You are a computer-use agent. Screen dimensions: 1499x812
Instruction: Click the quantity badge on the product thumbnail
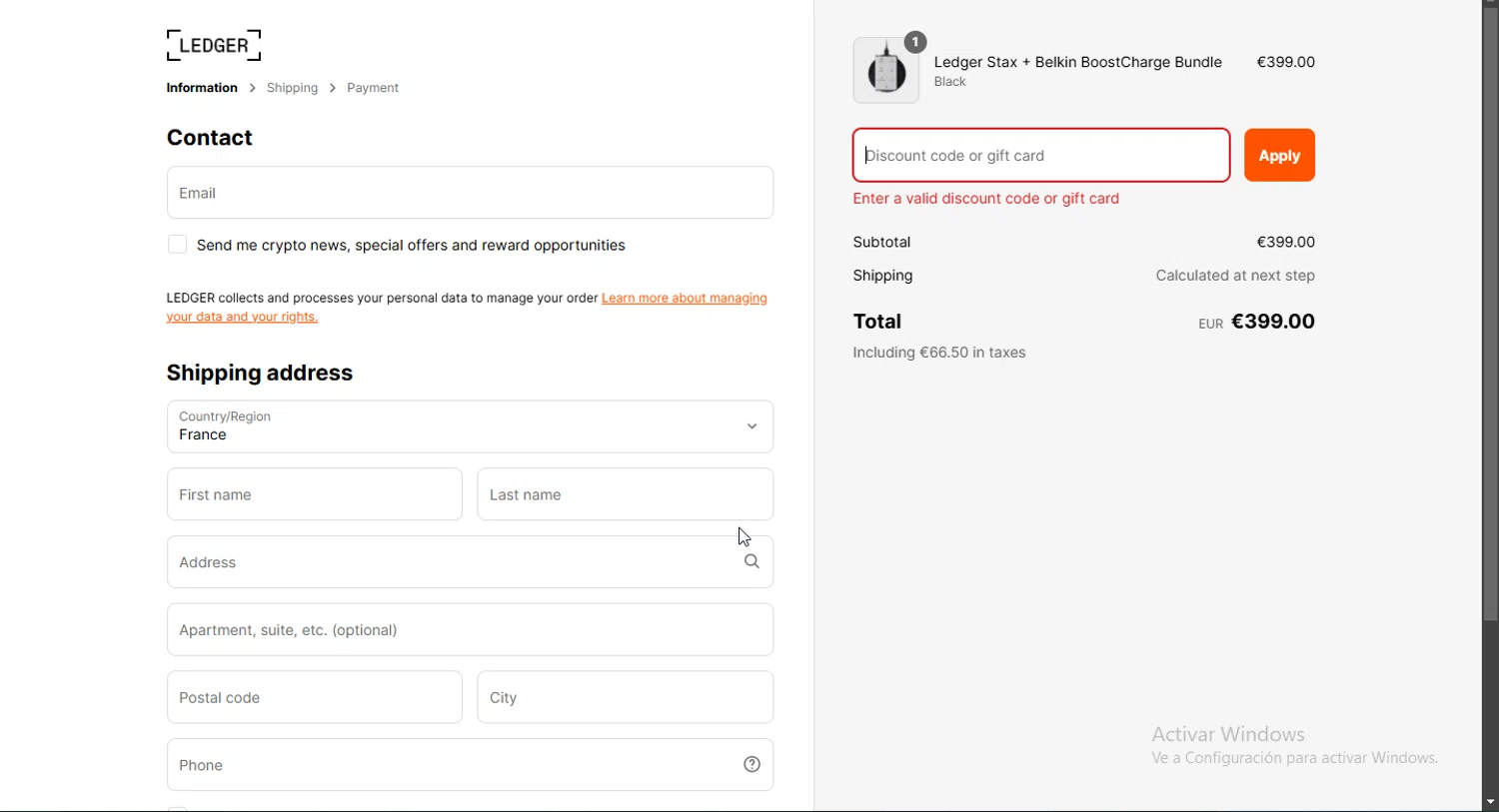915,42
